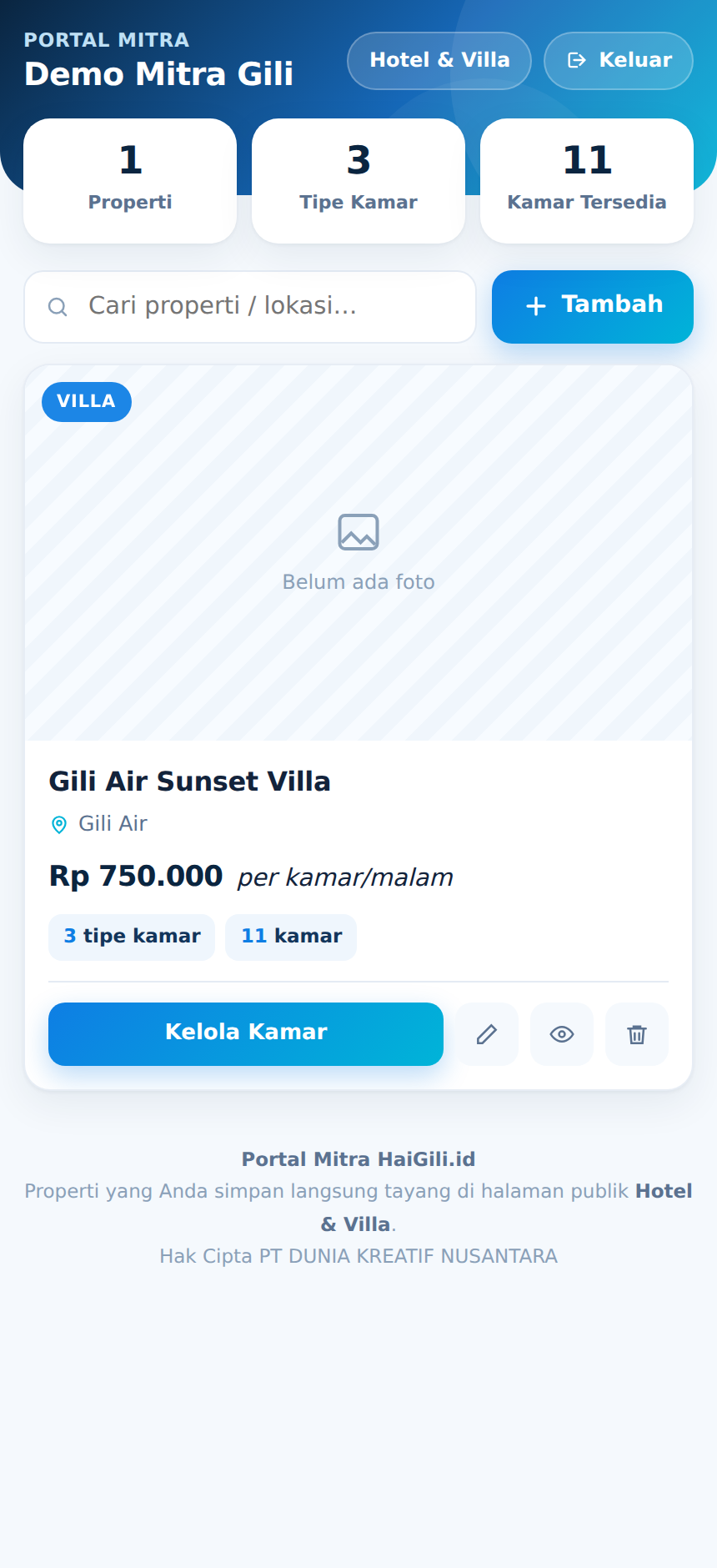The height and width of the screenshot is (1568, 717).
Task: Focus the Cari properti search field
Action: pyautogui.click(x=250, y=307)
